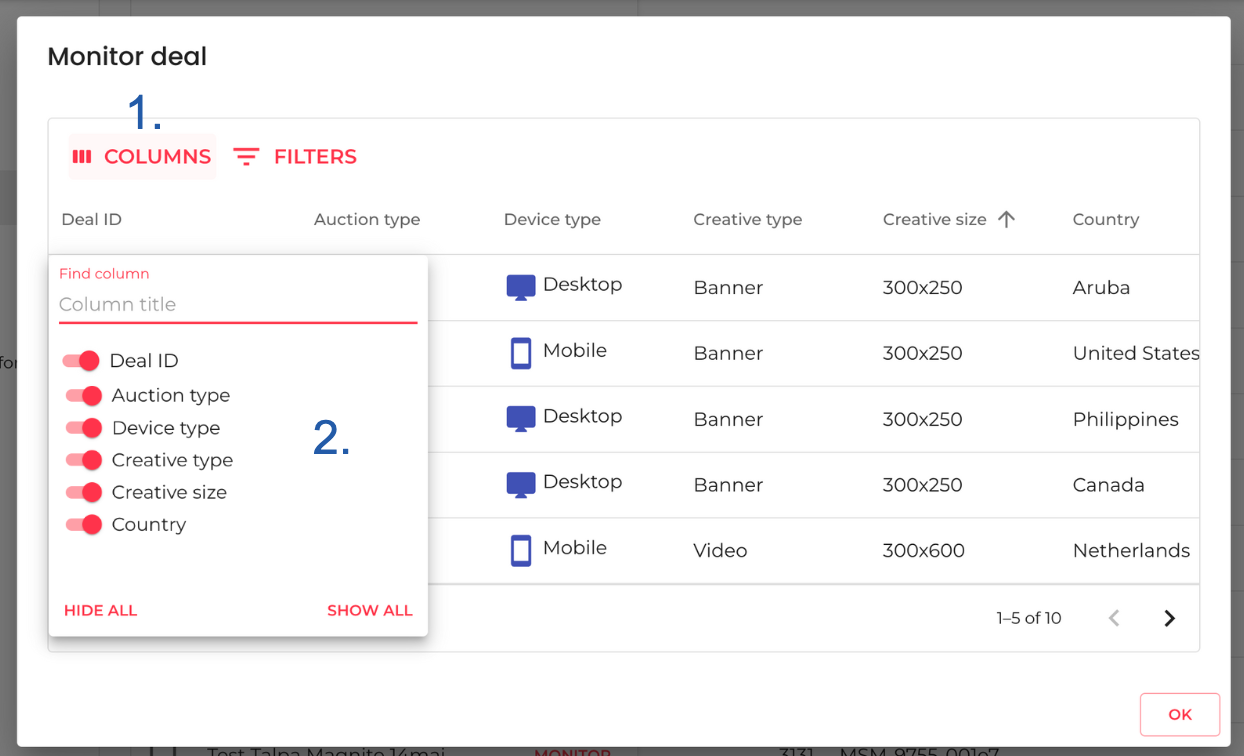
Task: Click the OK button
Action: point(1179,714)
